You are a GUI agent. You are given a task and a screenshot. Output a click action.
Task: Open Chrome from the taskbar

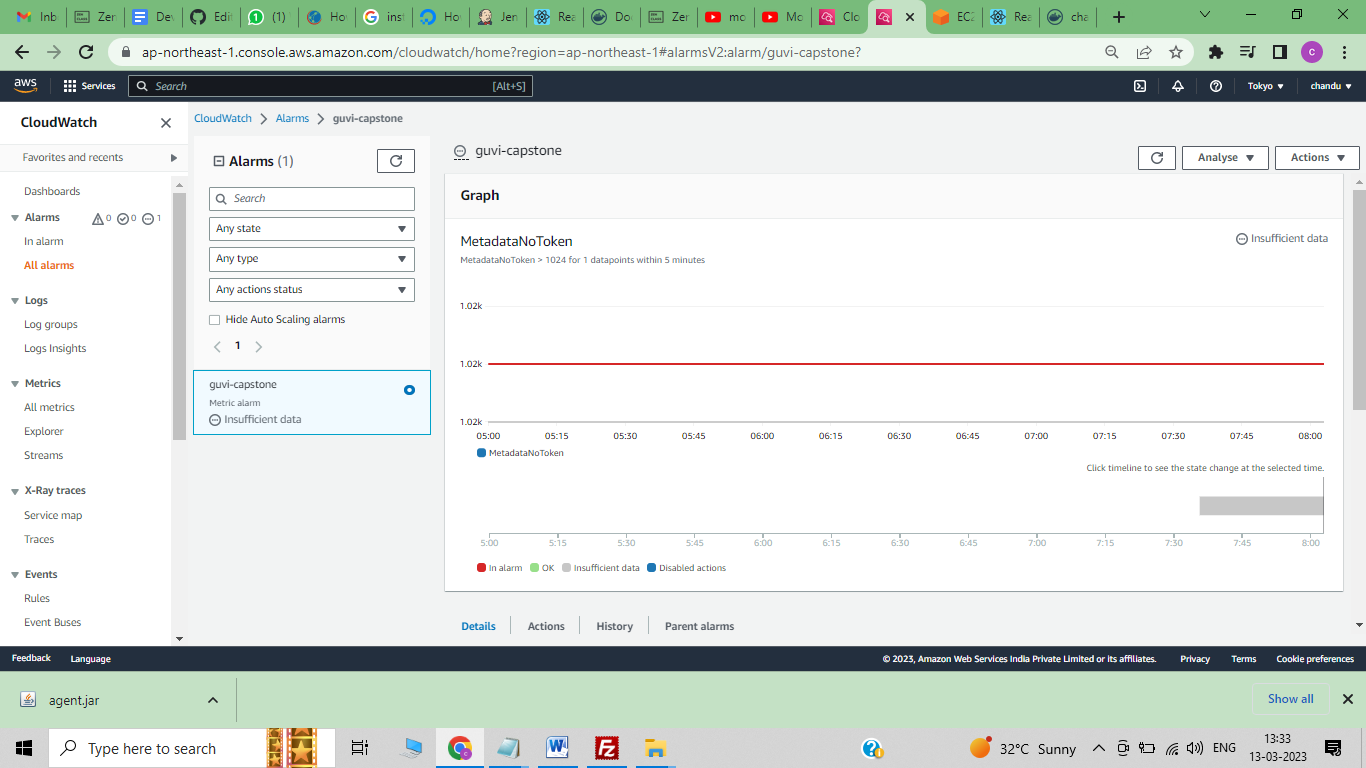point(459,748)
